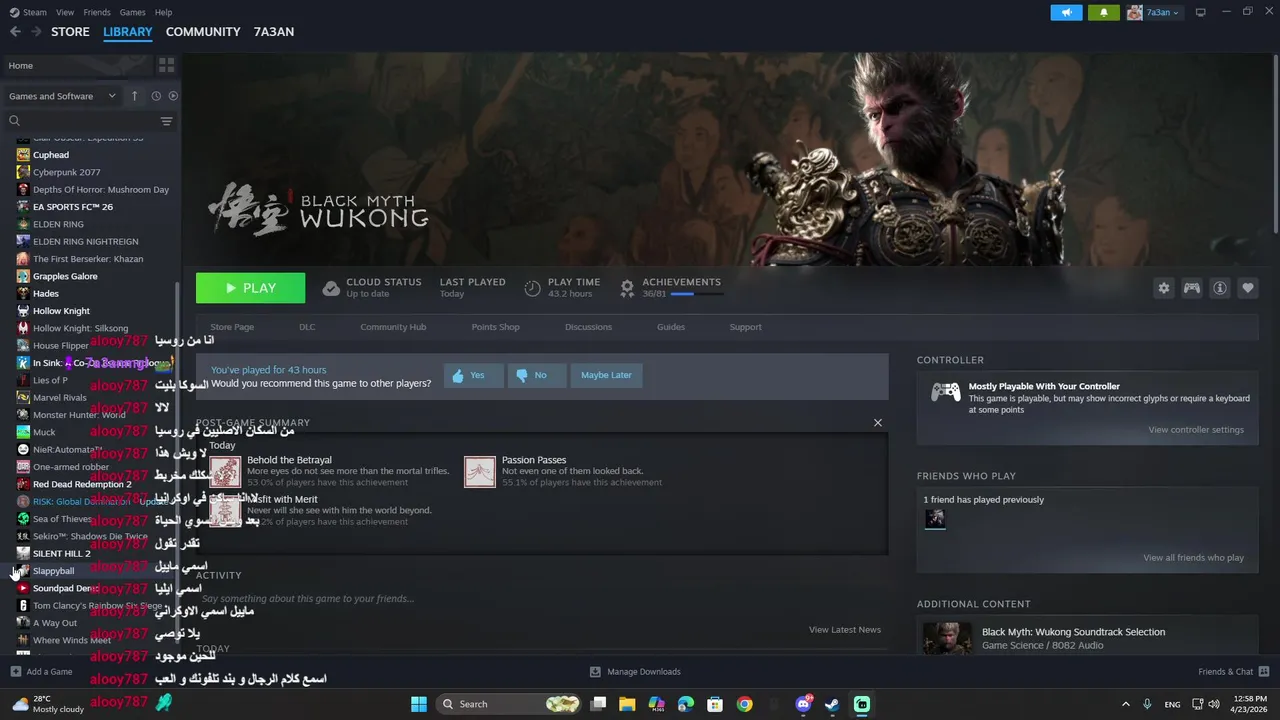Click the achievements gear icon
Screen dimensions: 1280x720
pos(627,288)
